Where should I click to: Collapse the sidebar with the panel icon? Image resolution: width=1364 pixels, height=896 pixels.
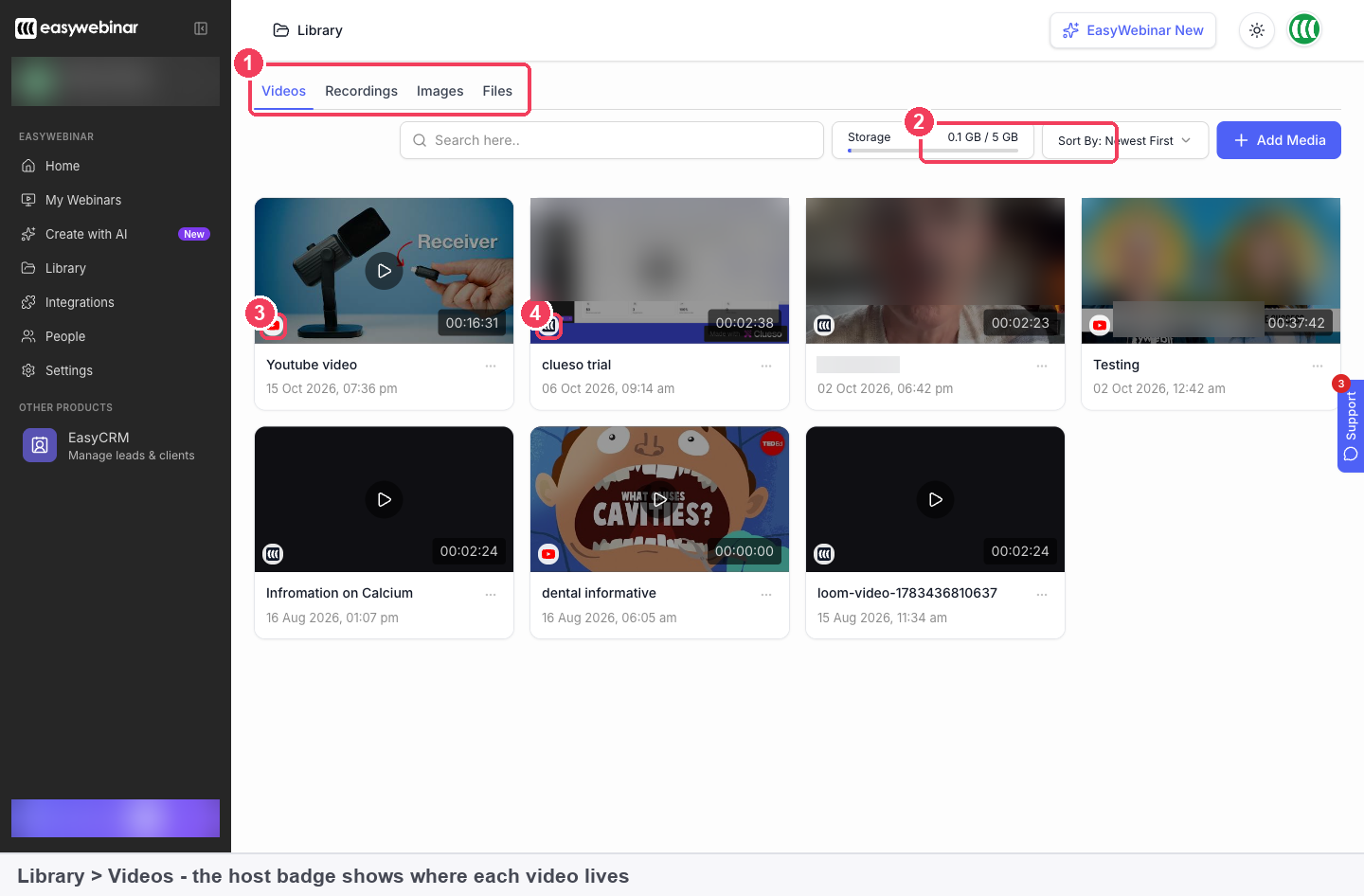point(201,28)
